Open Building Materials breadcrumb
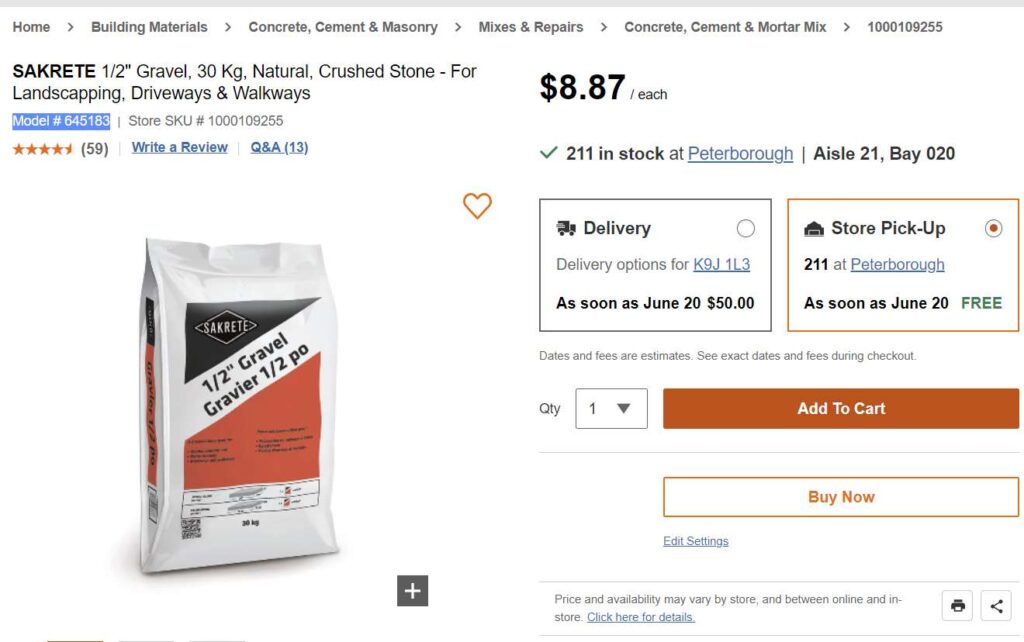 tap(149, 27)
